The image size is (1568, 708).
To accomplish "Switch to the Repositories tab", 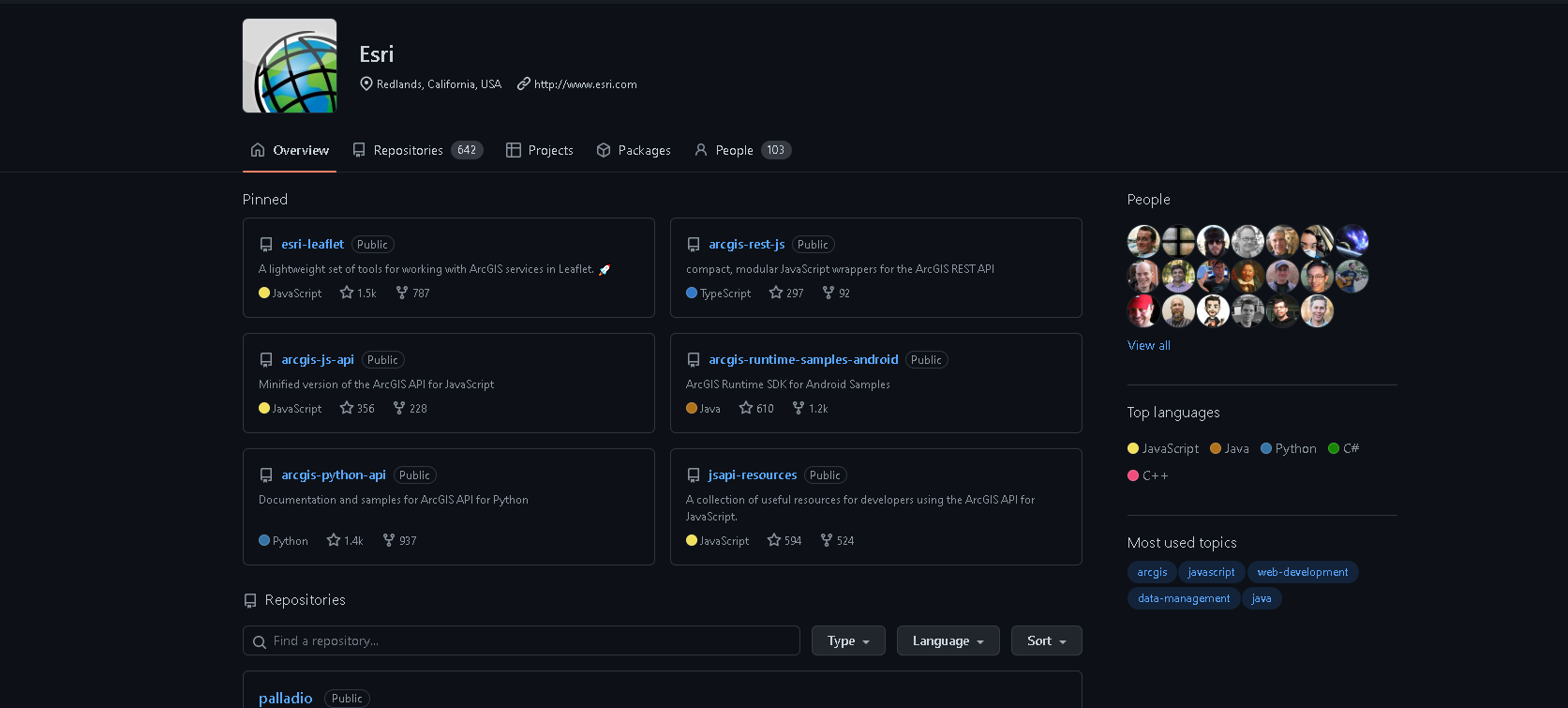I will (417, 150).
